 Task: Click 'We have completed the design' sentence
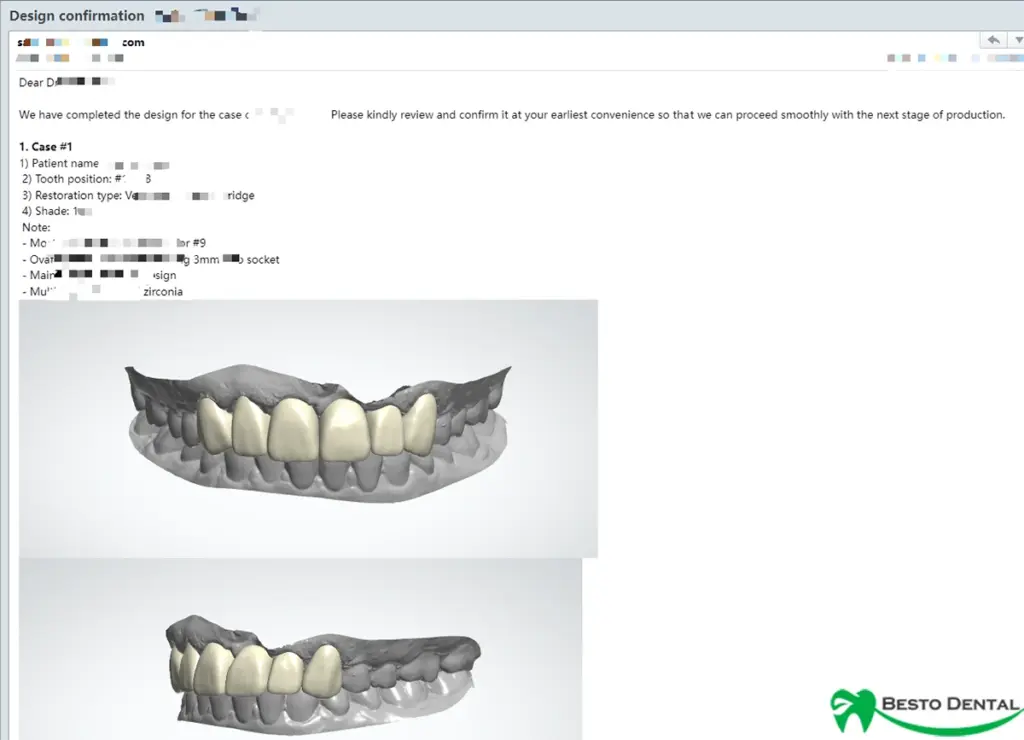point(512,115)
